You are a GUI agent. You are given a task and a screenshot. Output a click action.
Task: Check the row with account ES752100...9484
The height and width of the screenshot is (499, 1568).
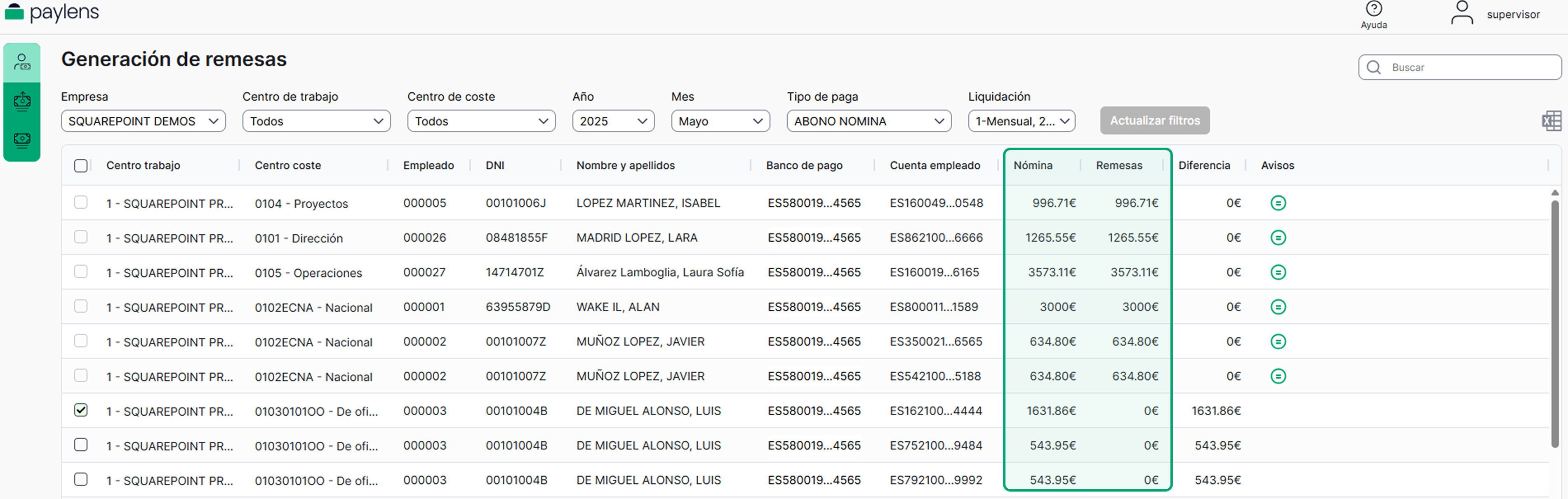coord(81,445)
